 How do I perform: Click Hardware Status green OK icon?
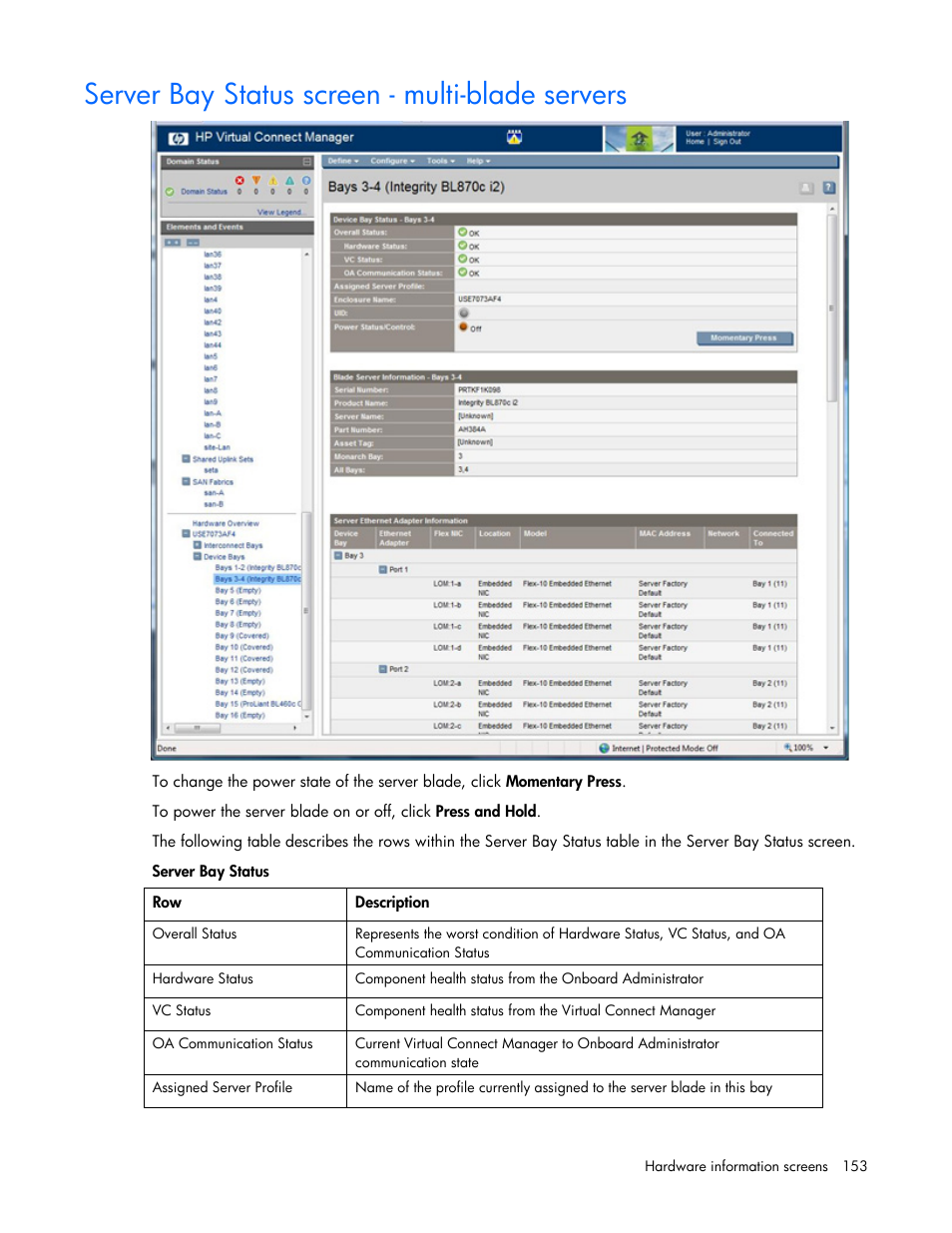click(463, 246)
